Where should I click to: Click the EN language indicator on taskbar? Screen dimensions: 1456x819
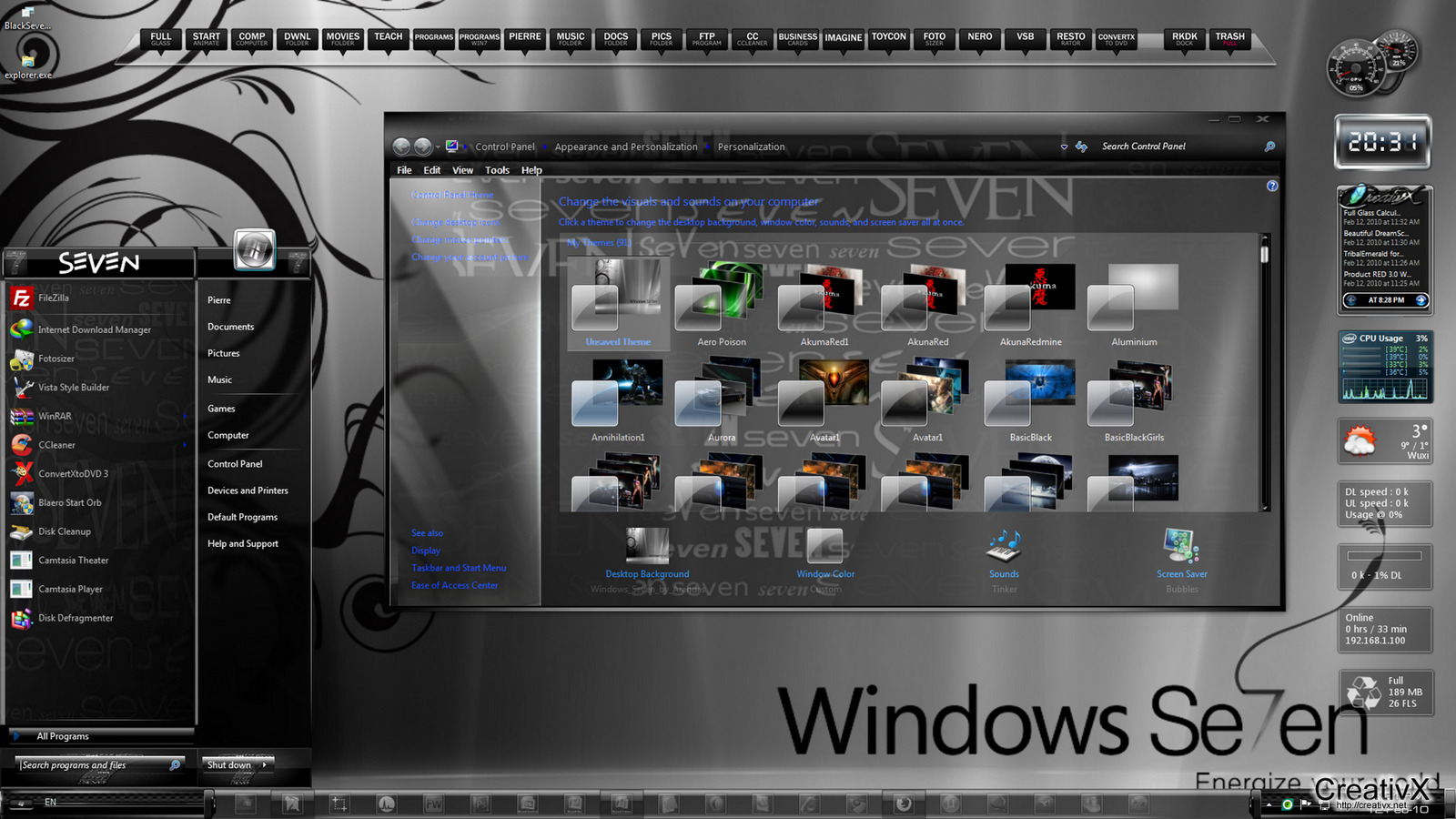50,802
